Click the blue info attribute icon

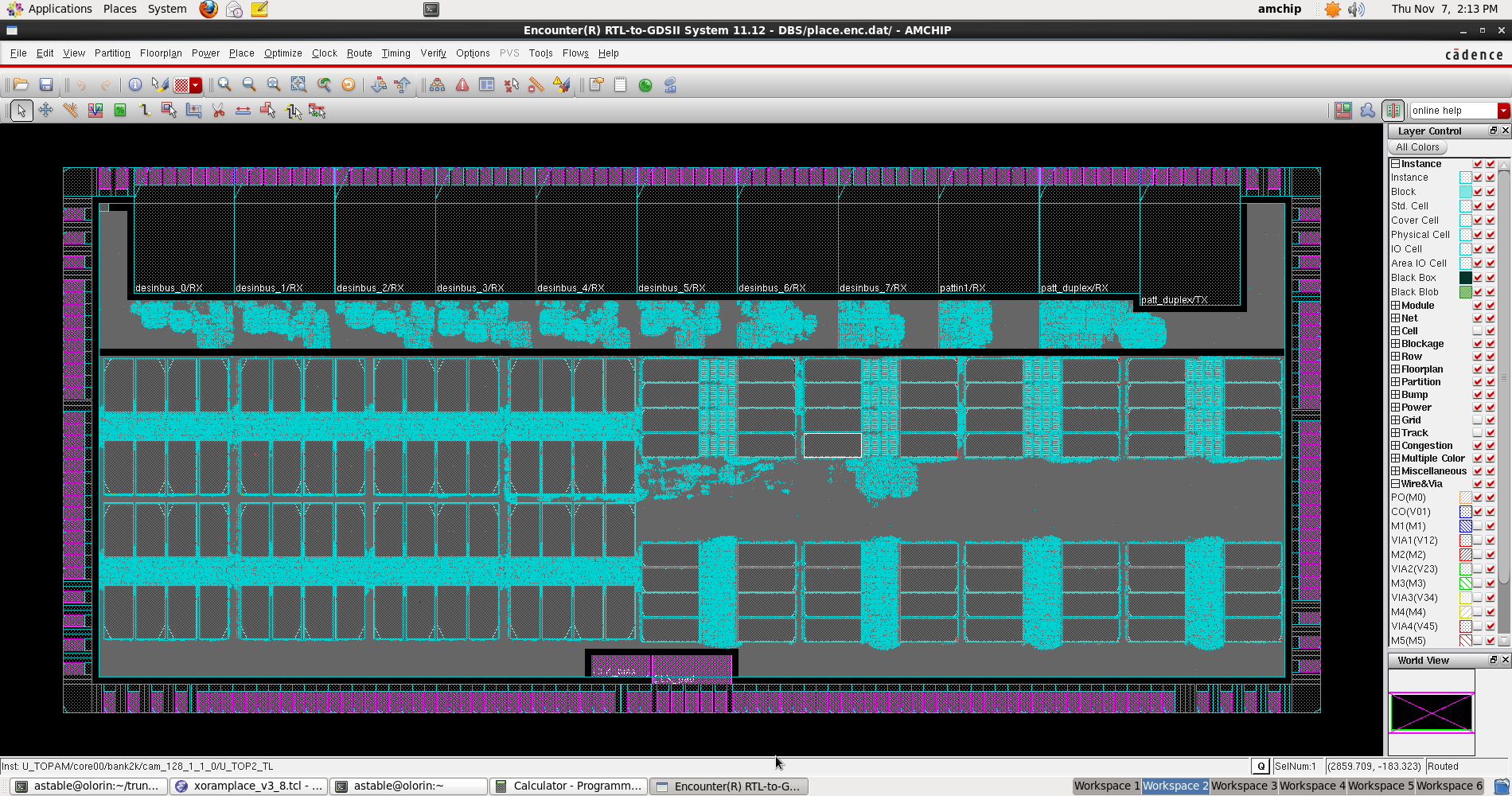(x=135, y=85)
